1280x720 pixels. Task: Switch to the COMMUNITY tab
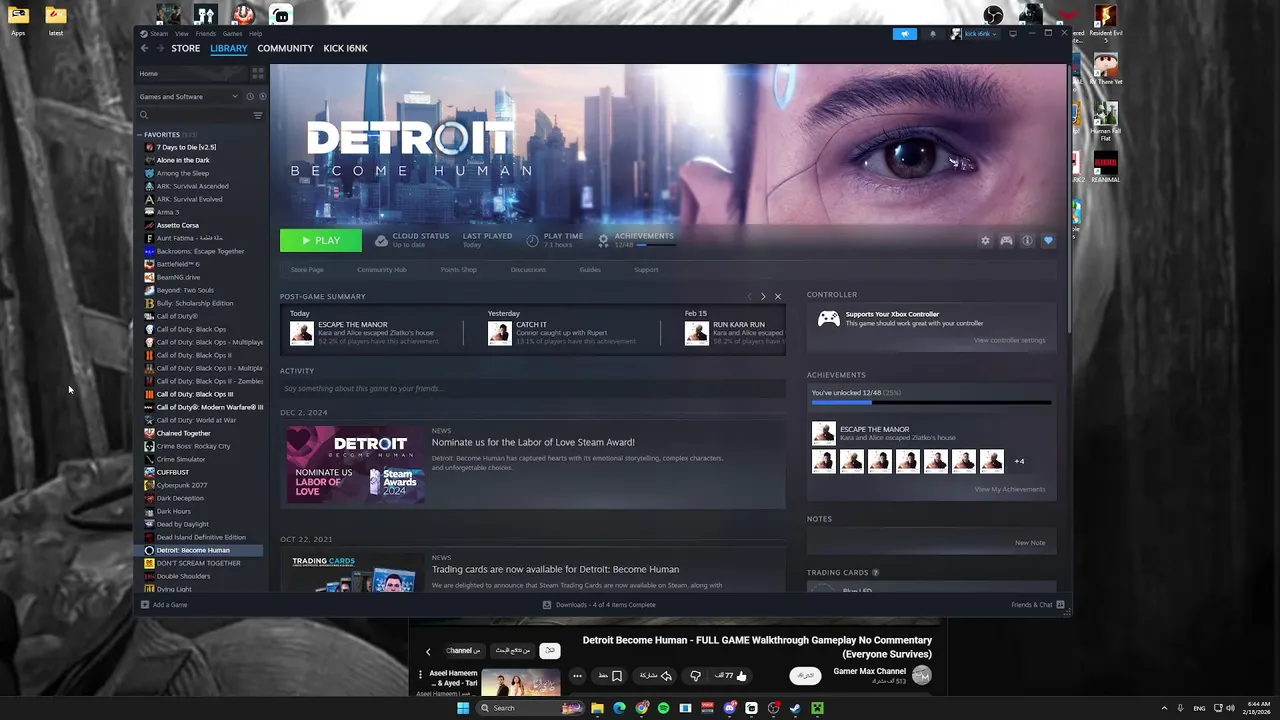[x=285, y=48]
